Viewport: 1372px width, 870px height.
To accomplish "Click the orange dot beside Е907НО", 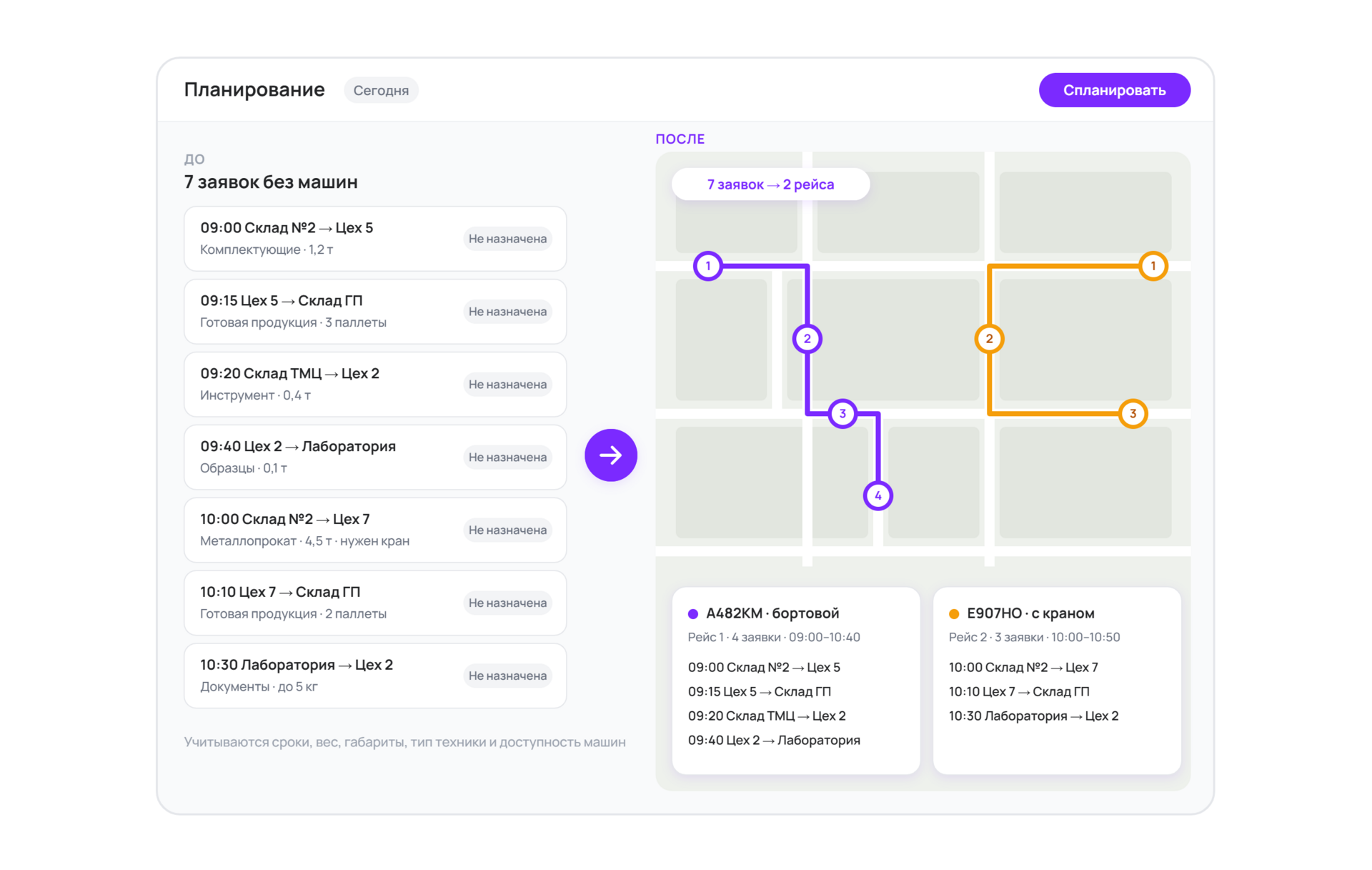I will (953, 613).
